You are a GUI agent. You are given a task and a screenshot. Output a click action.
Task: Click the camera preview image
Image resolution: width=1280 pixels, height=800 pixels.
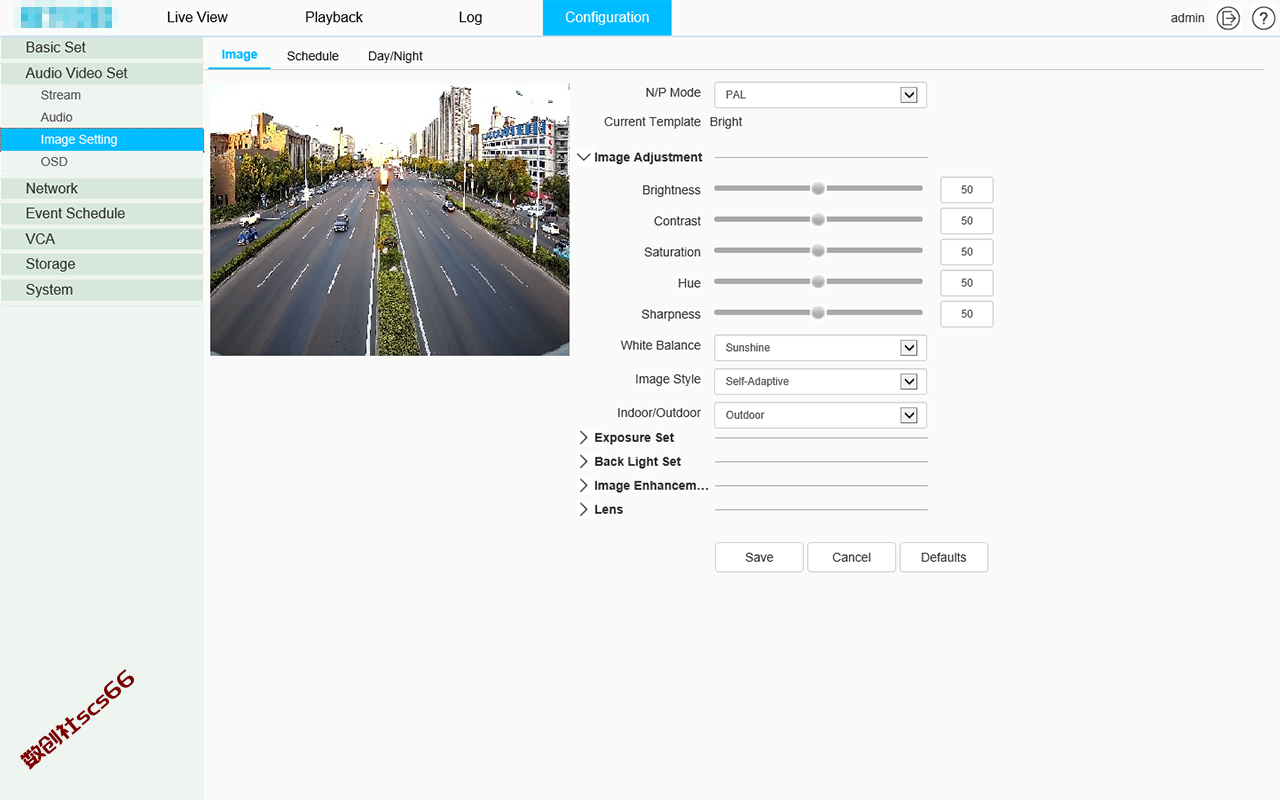pyautogui.click(x=390, y=220)
